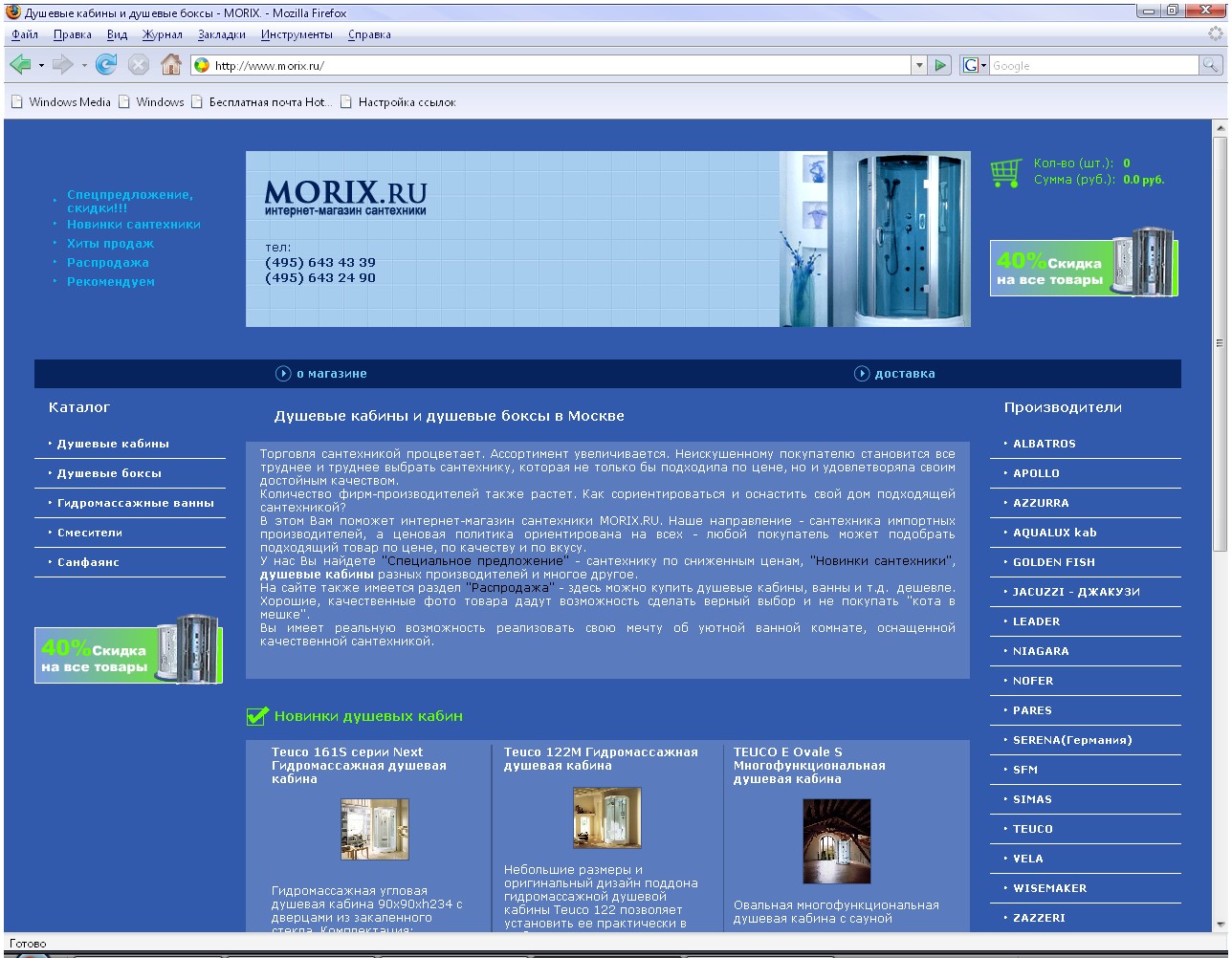Click the circled arrow beside 'доставка'
1232x958 pixels.
tap(862, 374)
